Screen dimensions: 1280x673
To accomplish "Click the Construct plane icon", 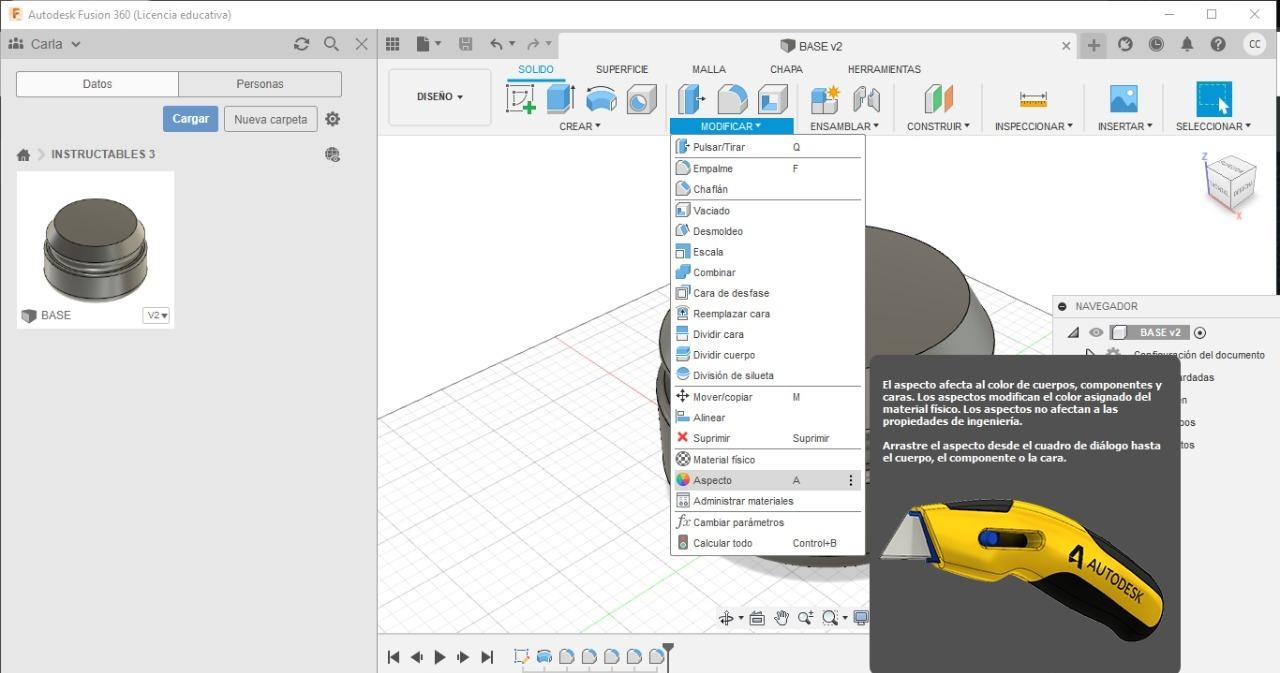I will tap(938, 99).
